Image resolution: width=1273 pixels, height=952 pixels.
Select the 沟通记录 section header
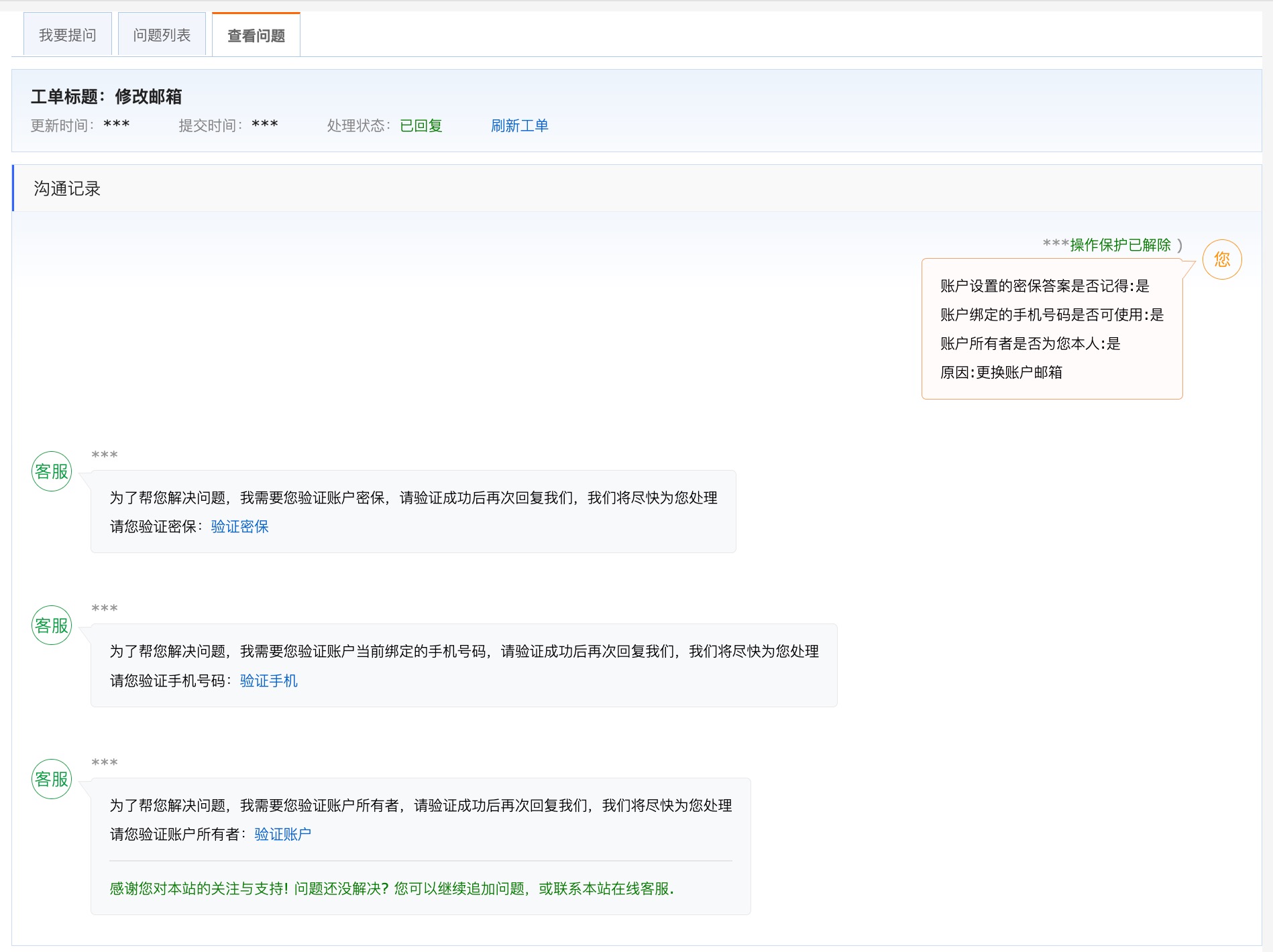[x=67, y=188]
